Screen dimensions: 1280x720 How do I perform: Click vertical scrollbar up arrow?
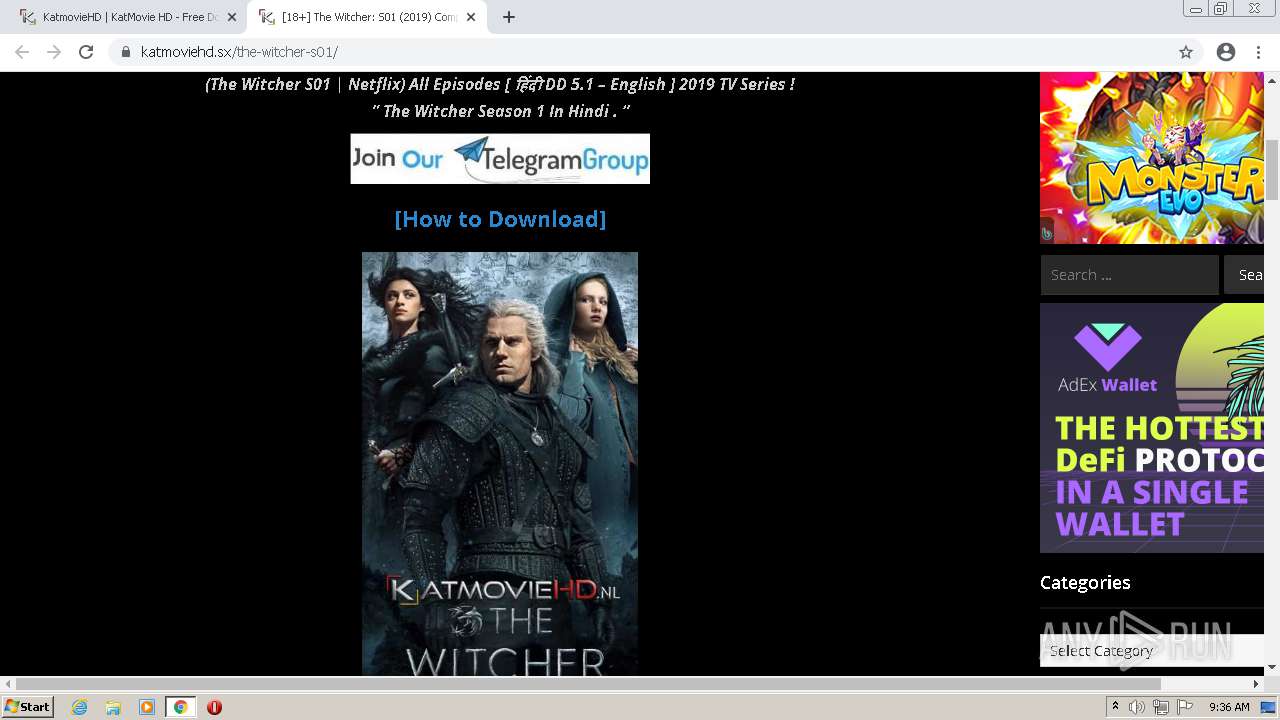1272,79
